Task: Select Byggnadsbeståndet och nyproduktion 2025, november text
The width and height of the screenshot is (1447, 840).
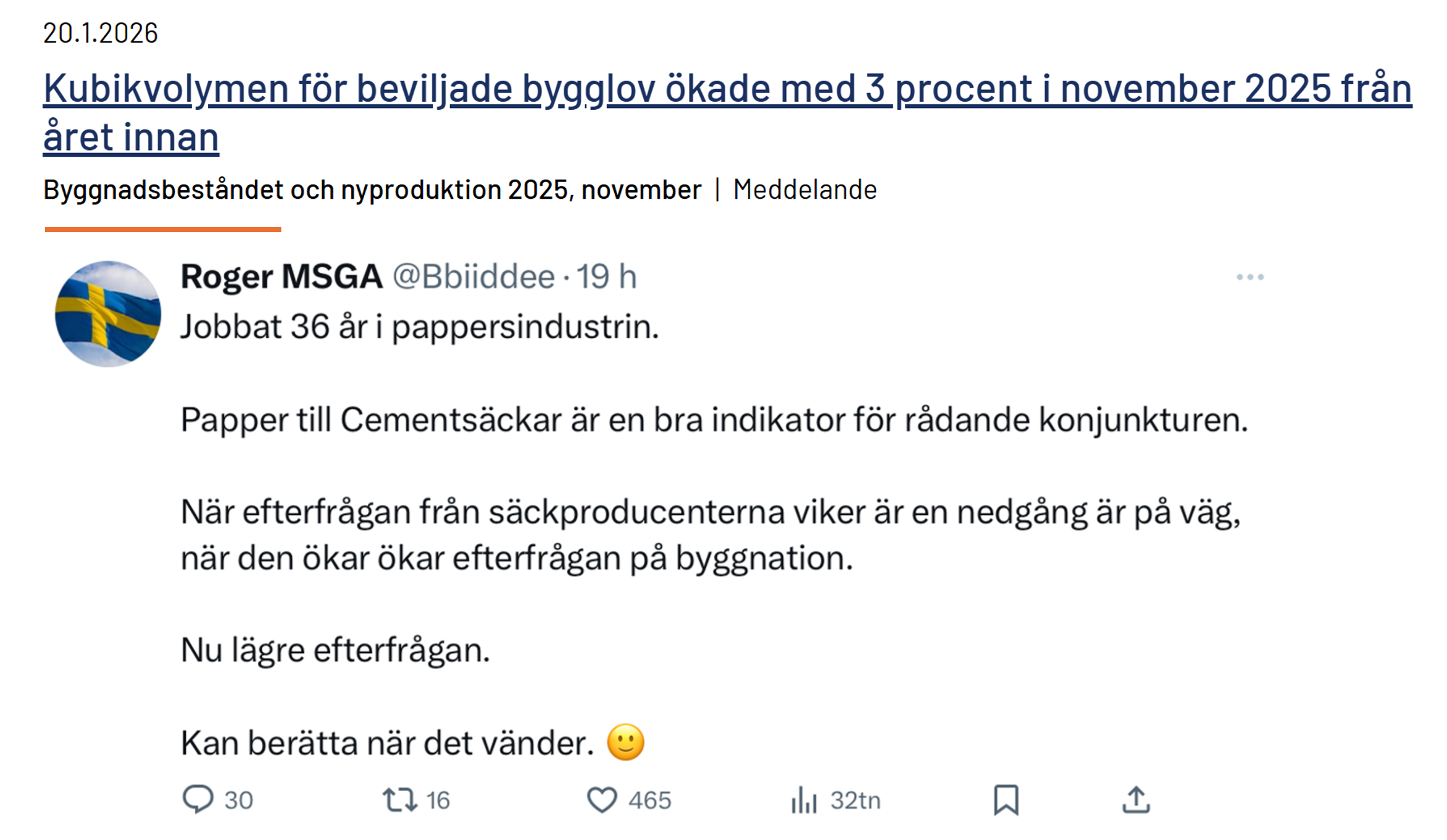Action: (372, 189)
